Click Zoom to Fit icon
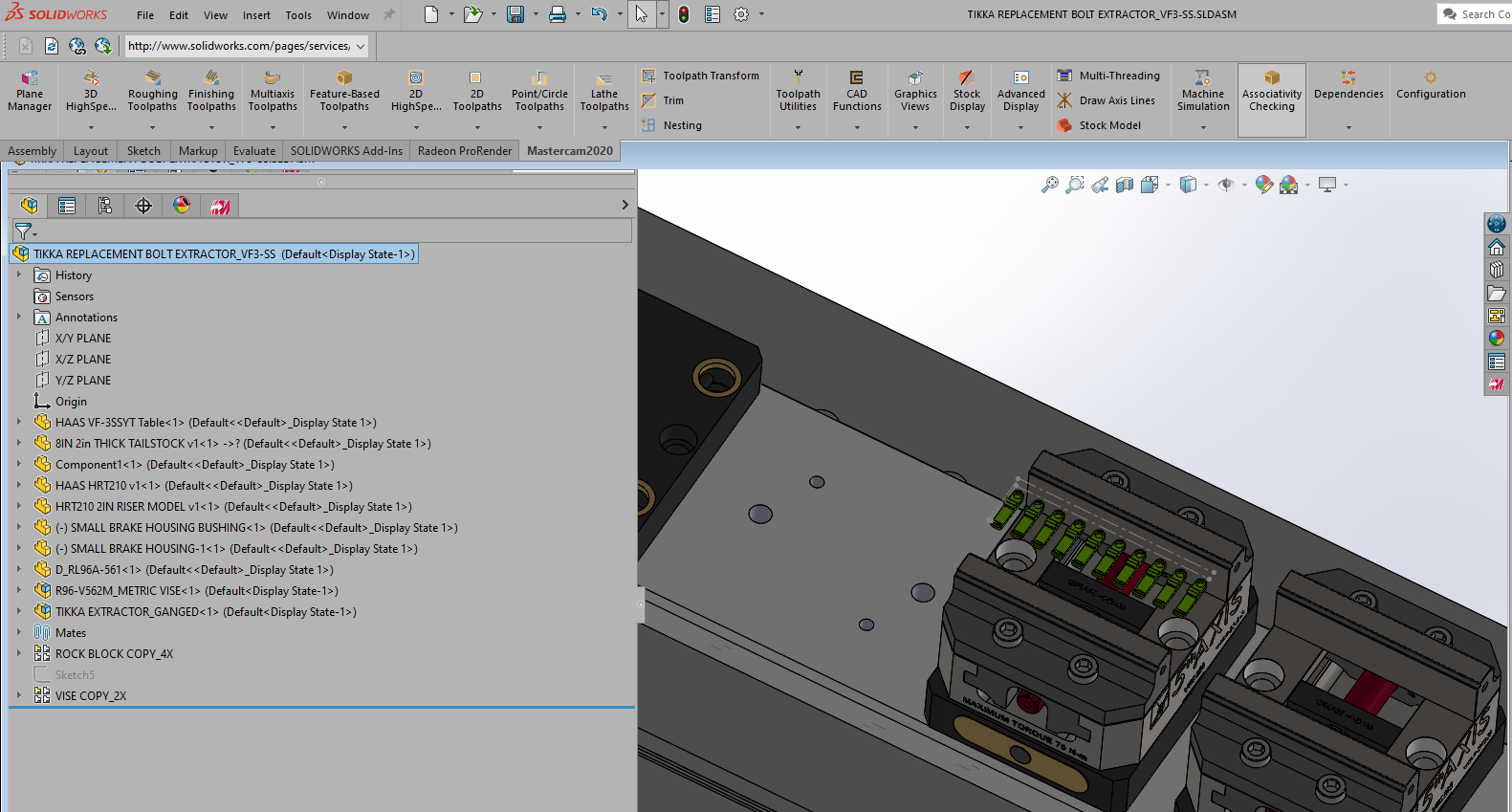Image resolution: width=1512 pixels, height=812 pixels. [1050, 185]
